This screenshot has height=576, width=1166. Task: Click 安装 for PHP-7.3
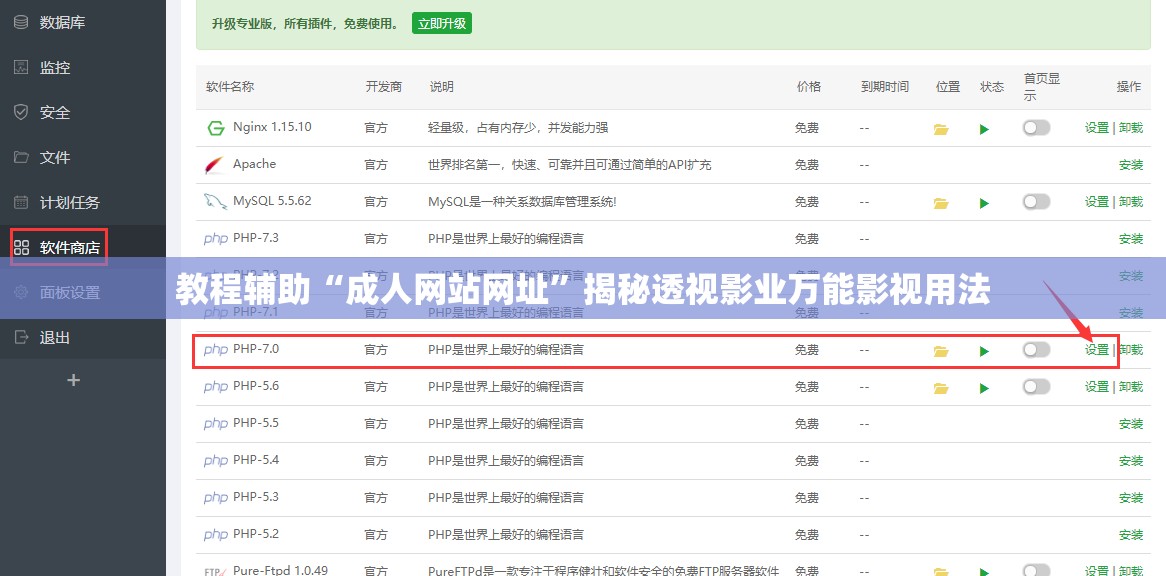point(1131,239)
